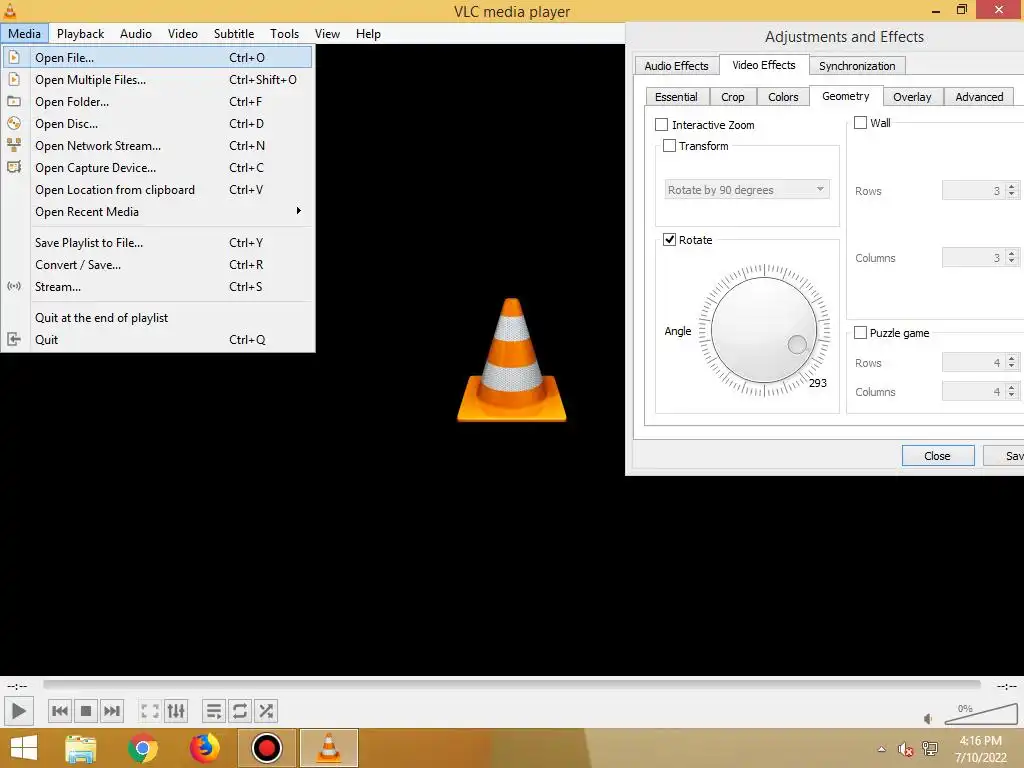Click the muted volume tray icon

coord(905,750)
